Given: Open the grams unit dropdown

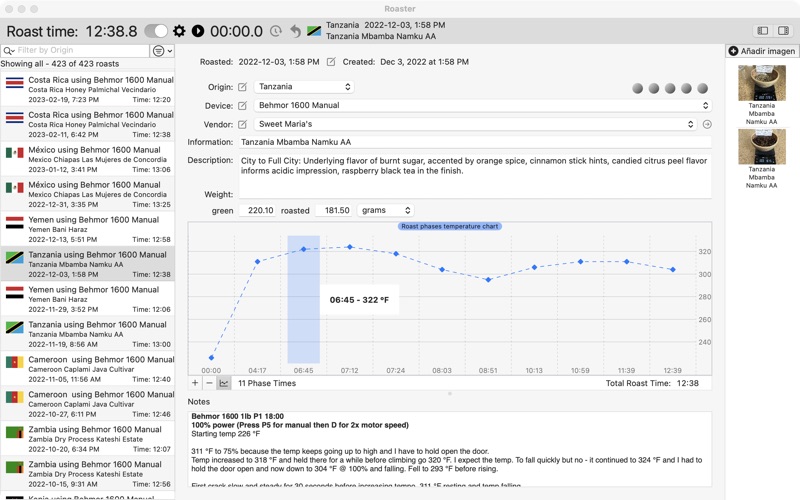Looking at the screenshot, I should click(x=386, y=210).
